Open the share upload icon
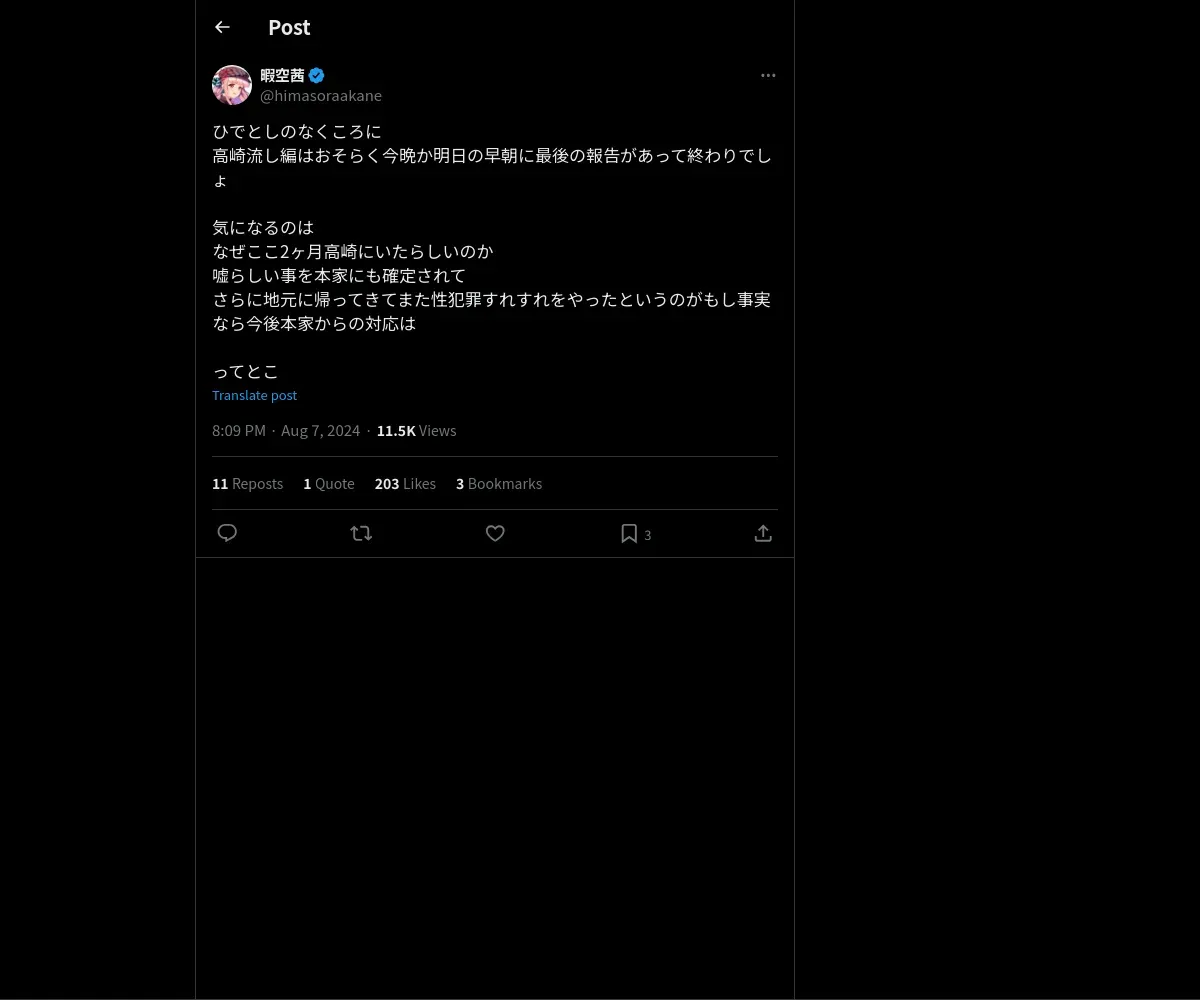The image size is (1200, 1000). pyautogui.click(x=763, y=533)
